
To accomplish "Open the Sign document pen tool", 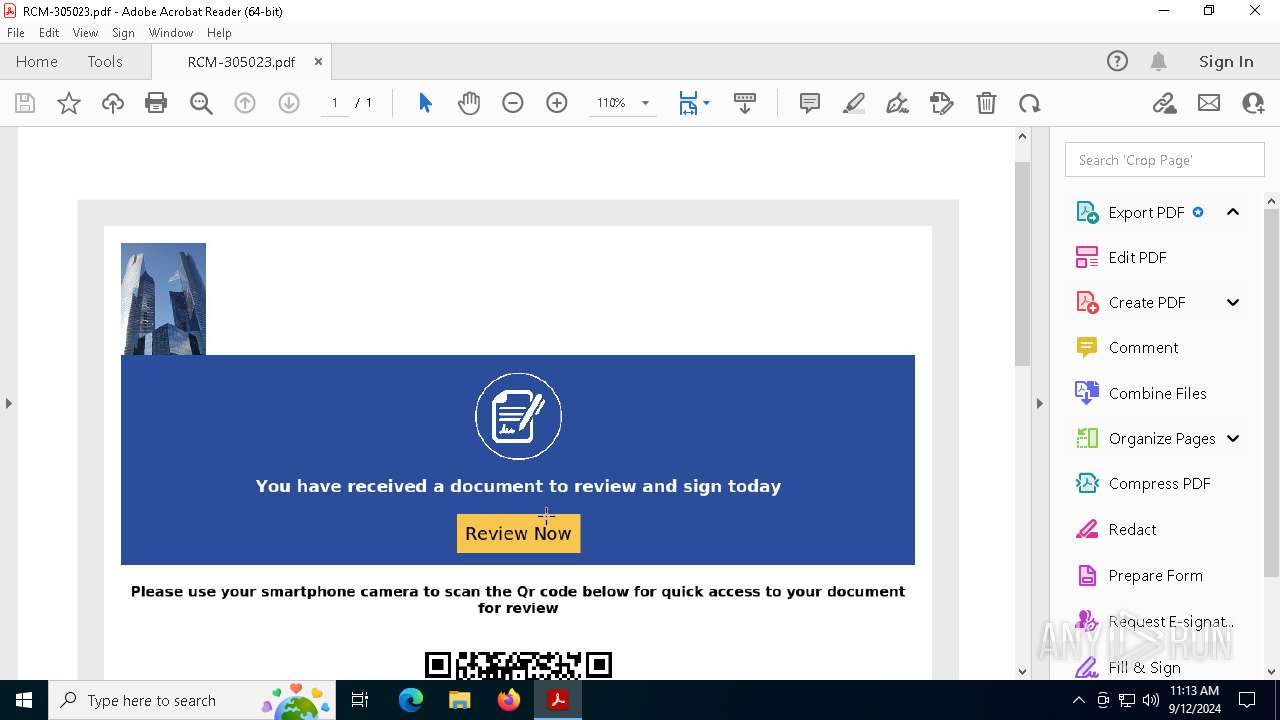I will tap(898, 103).
